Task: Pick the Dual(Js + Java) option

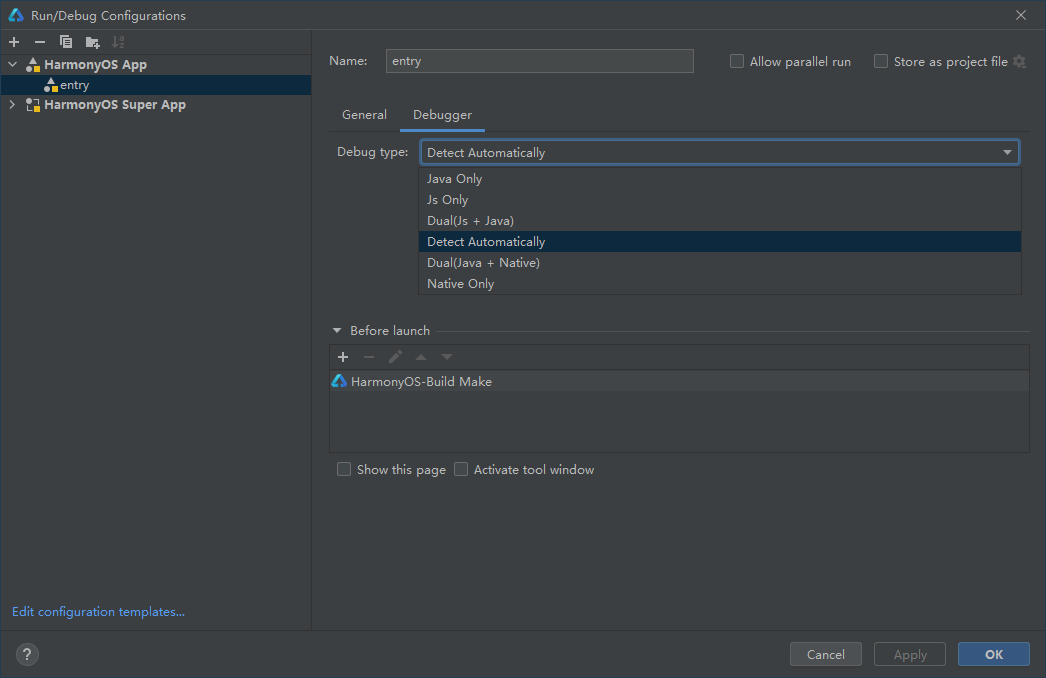Action: (x=720, y=221)
